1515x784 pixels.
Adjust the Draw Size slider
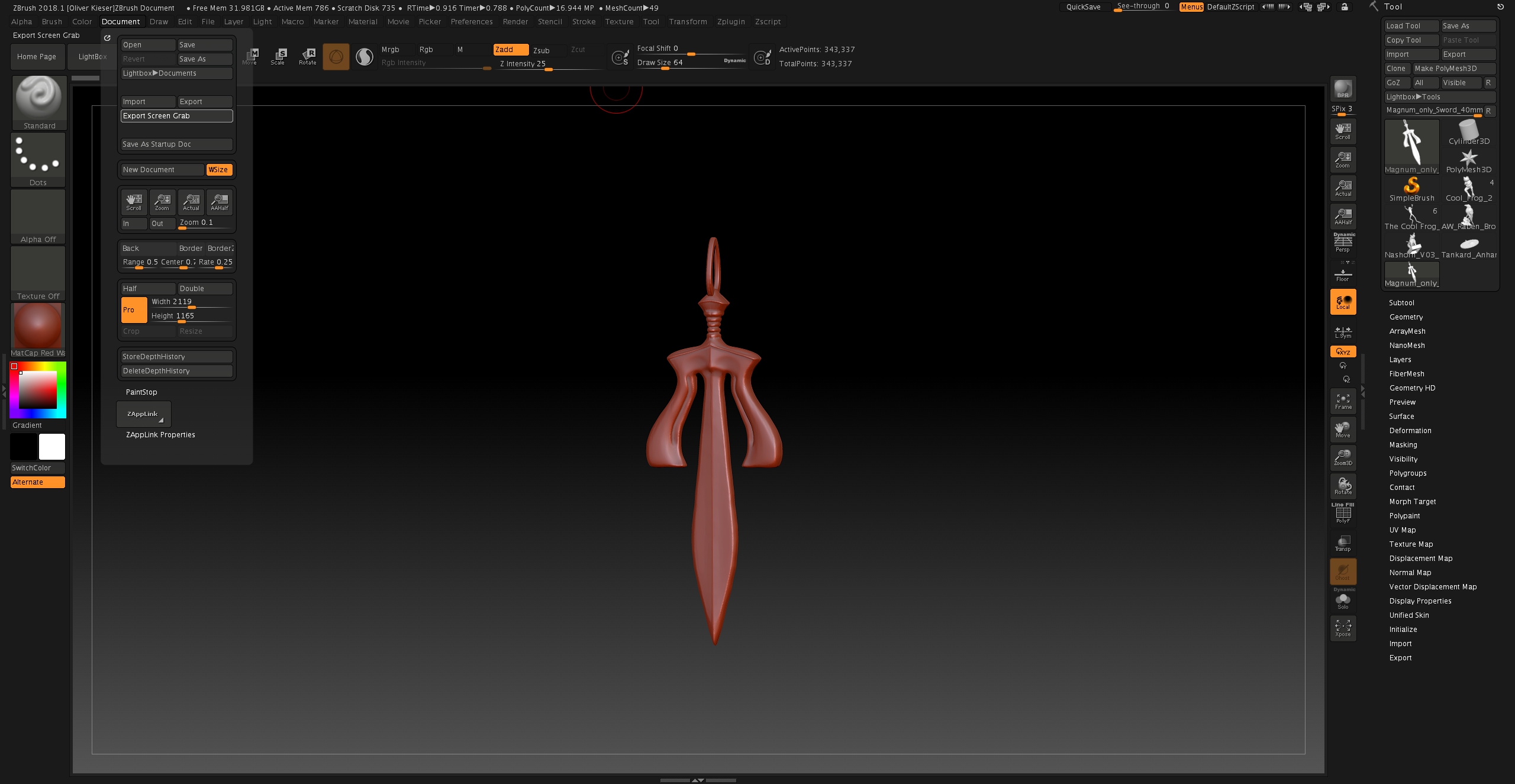pos(691,63)
